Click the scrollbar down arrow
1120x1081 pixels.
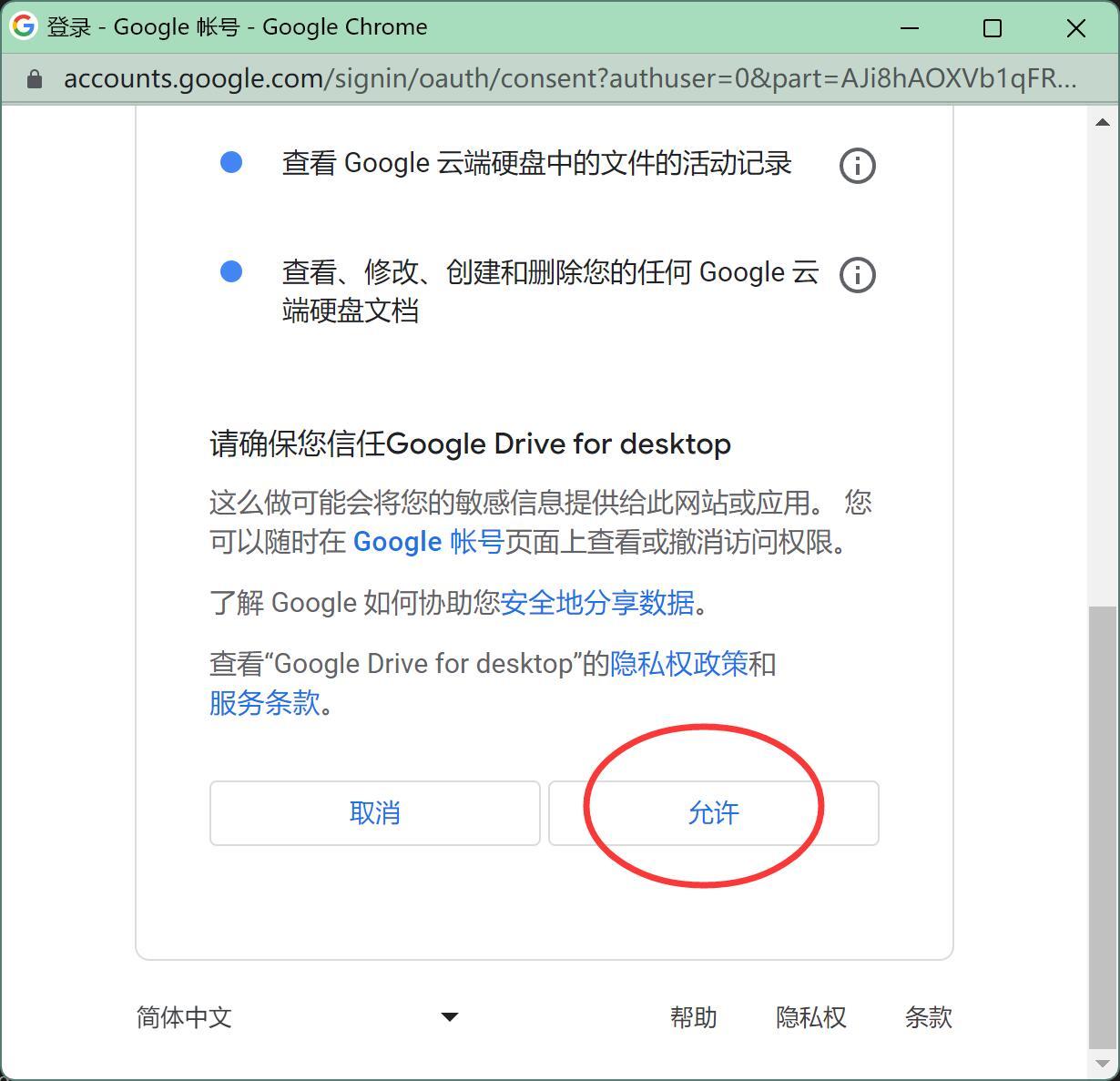[x=1103, y=1063]
